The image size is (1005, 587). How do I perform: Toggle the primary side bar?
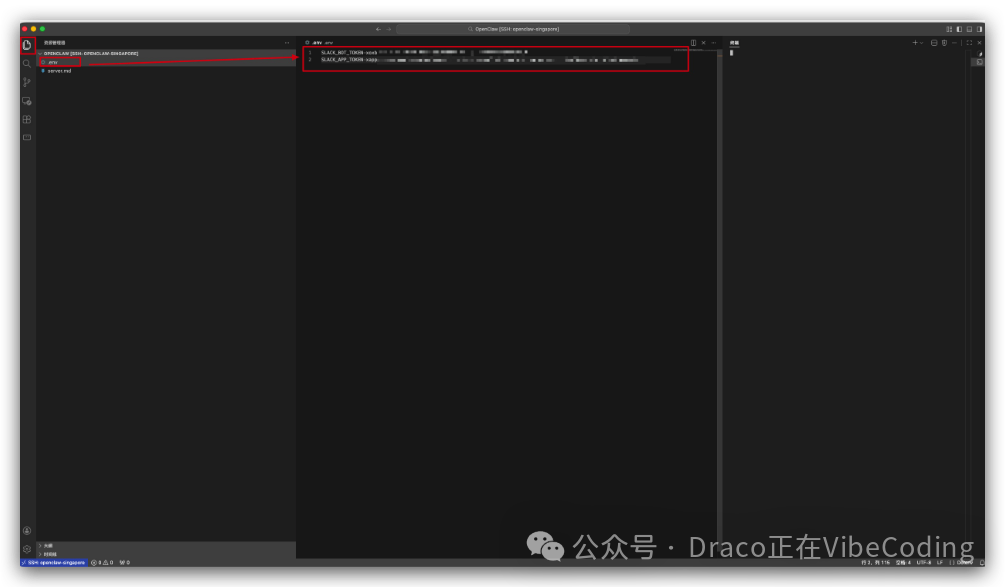pos(959,29)
